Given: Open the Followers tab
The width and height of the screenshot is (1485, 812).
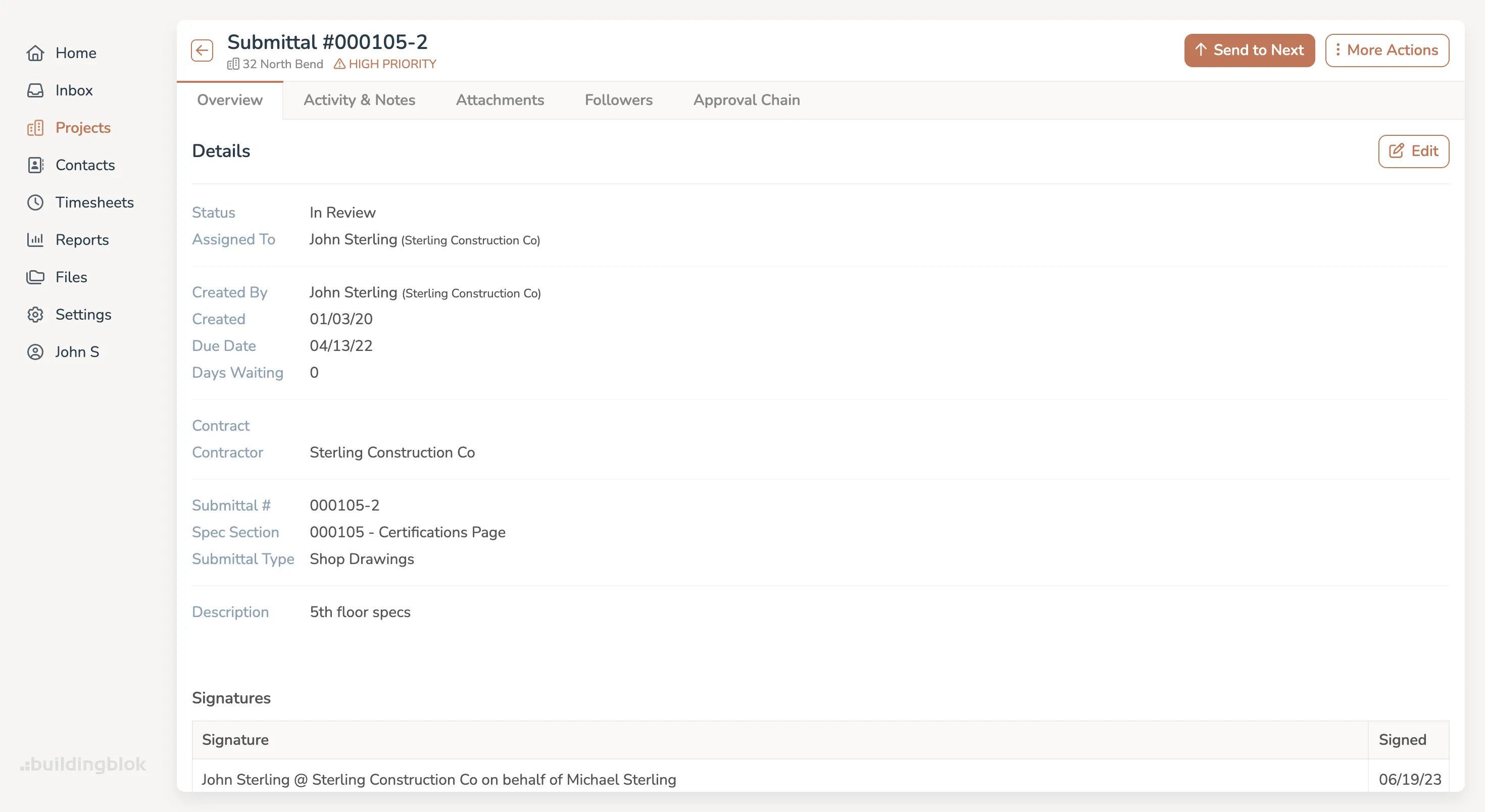Looking at the screenshot, I should (x=618, y=99).
